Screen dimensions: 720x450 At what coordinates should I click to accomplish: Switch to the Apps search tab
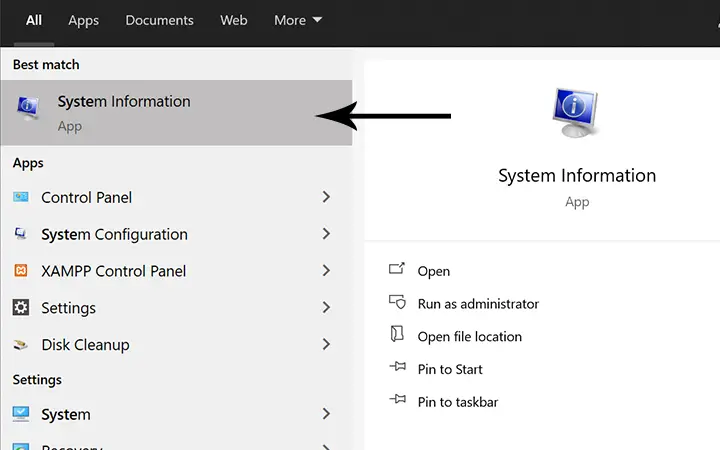84,20
